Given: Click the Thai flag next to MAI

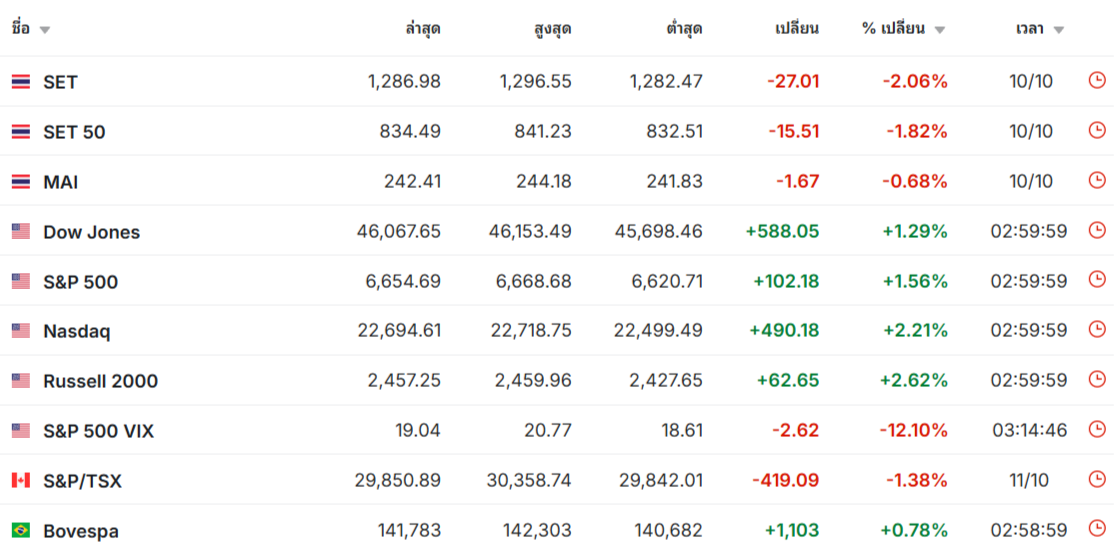Looking at the screenshot, I should tap(21, 182).
